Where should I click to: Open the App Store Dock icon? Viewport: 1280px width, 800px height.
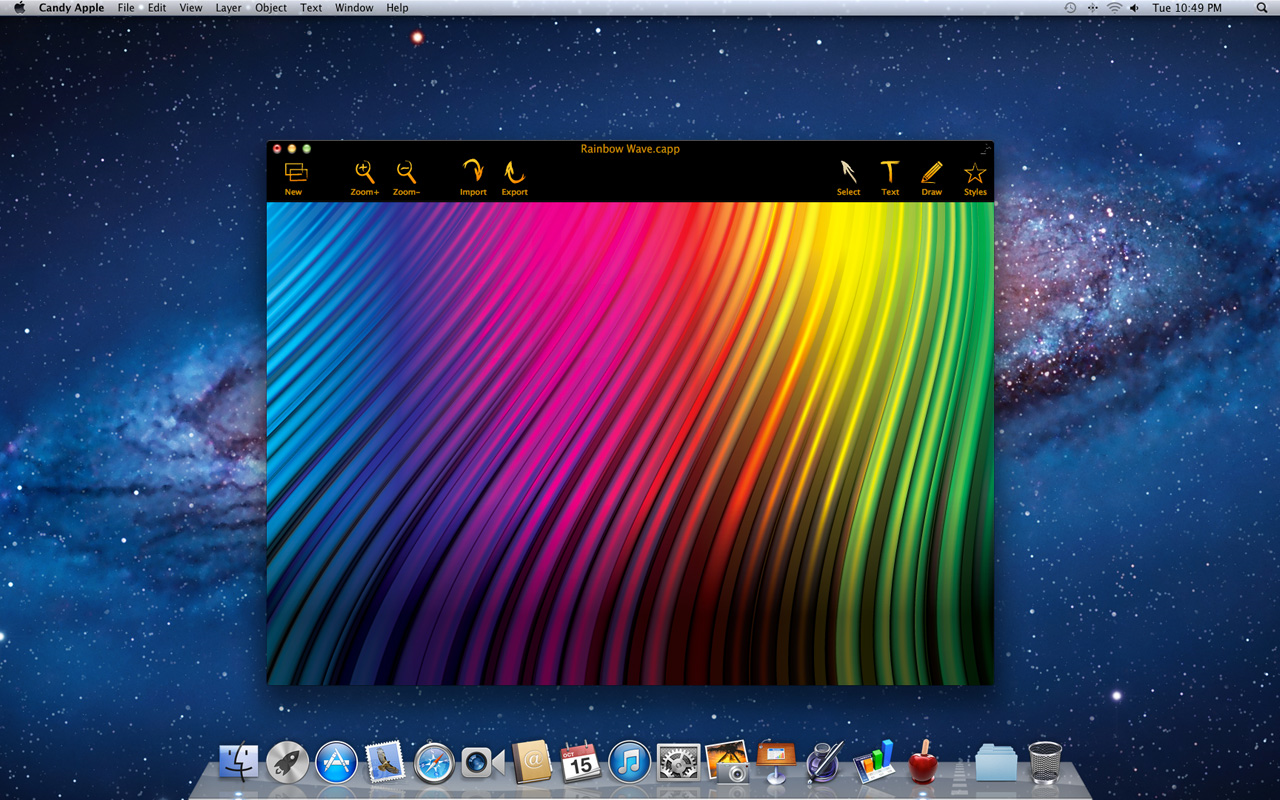(337, 762)
